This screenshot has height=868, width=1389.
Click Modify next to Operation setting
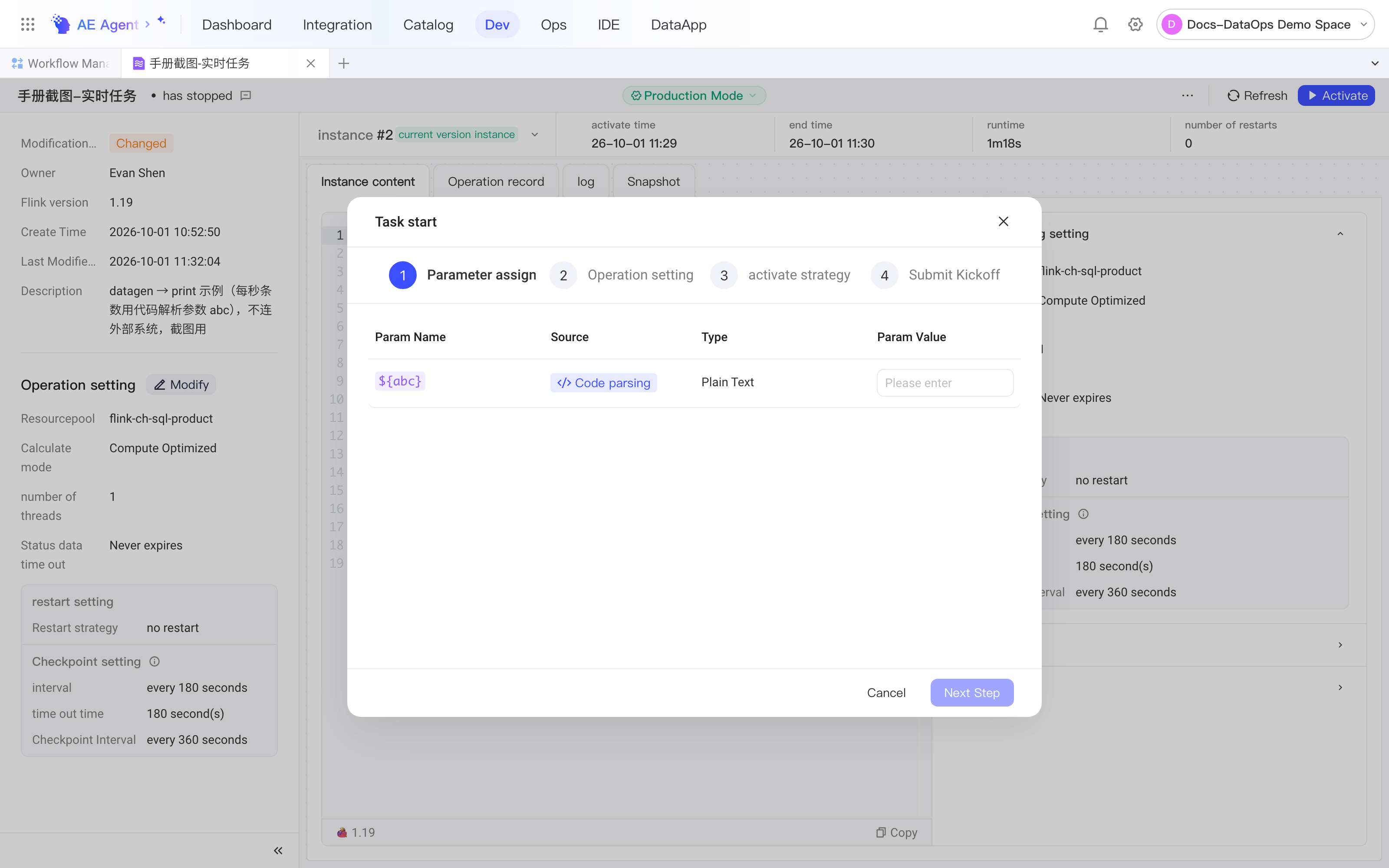pos(181,385)
